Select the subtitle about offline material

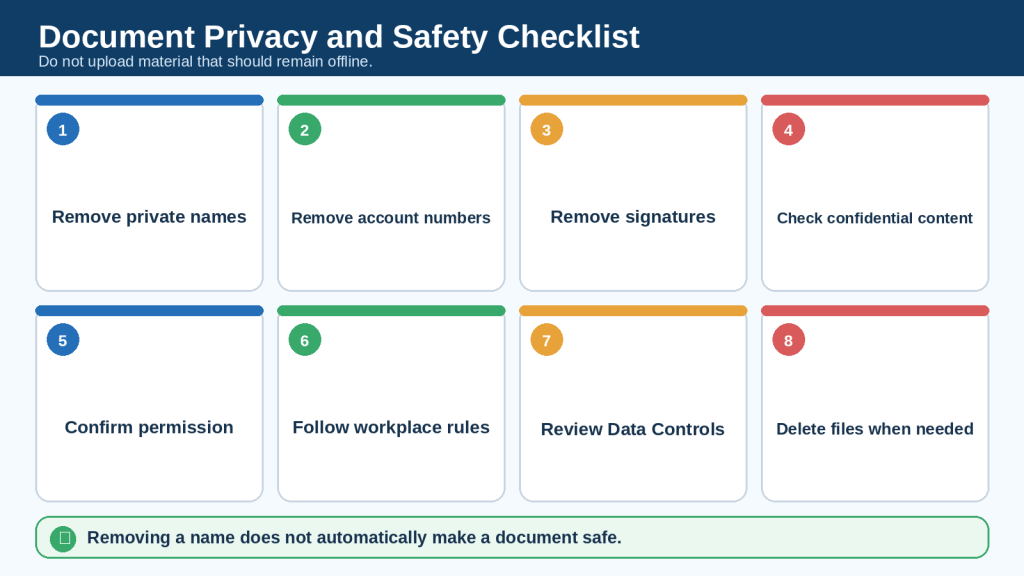pyautogui.click(x=205, y=61)
